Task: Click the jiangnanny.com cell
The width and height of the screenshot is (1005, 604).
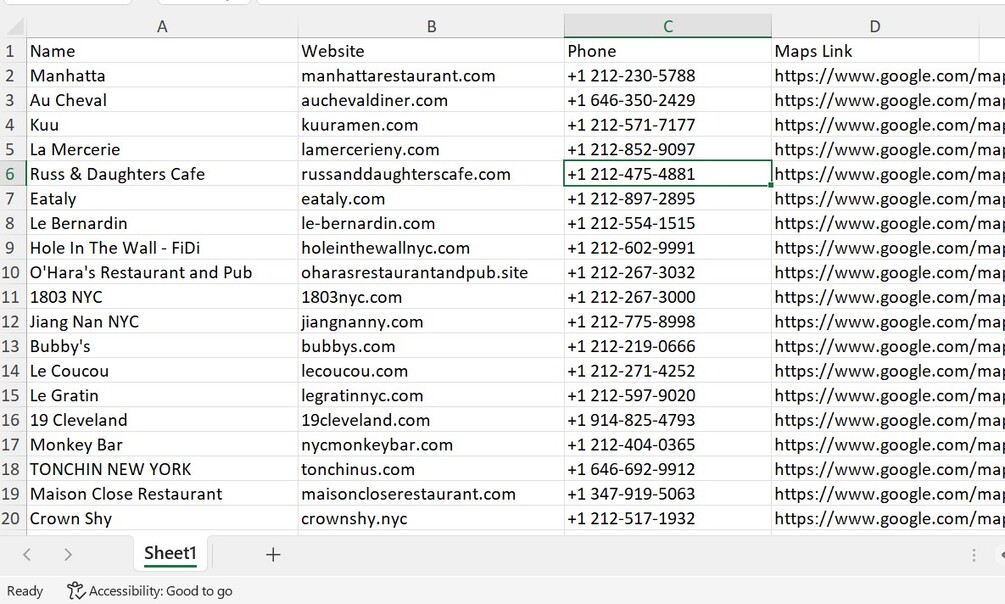Action: [x=431, y=321]
